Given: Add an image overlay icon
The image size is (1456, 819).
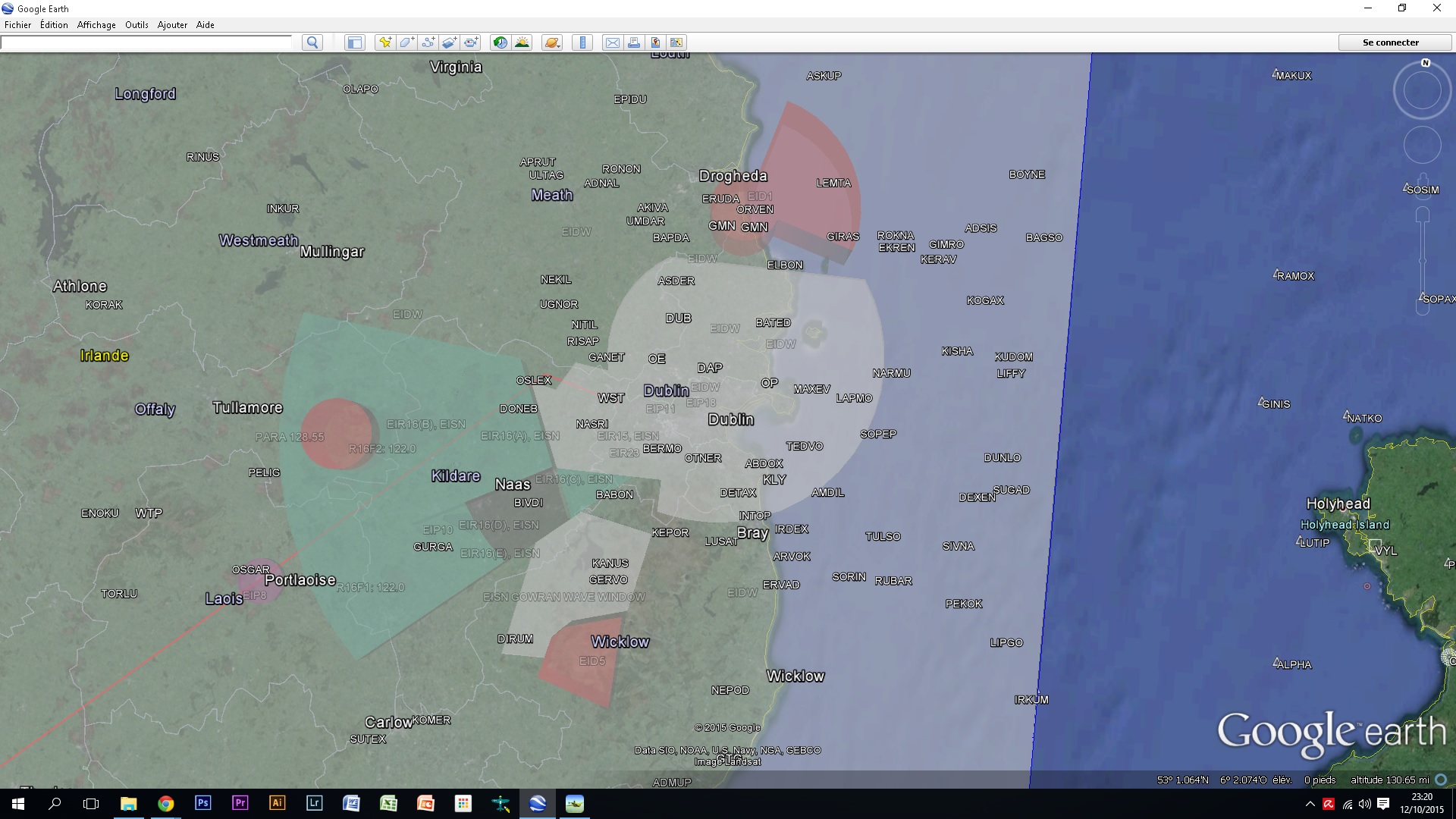Looking at the screenshot, I should click(450, 42).
